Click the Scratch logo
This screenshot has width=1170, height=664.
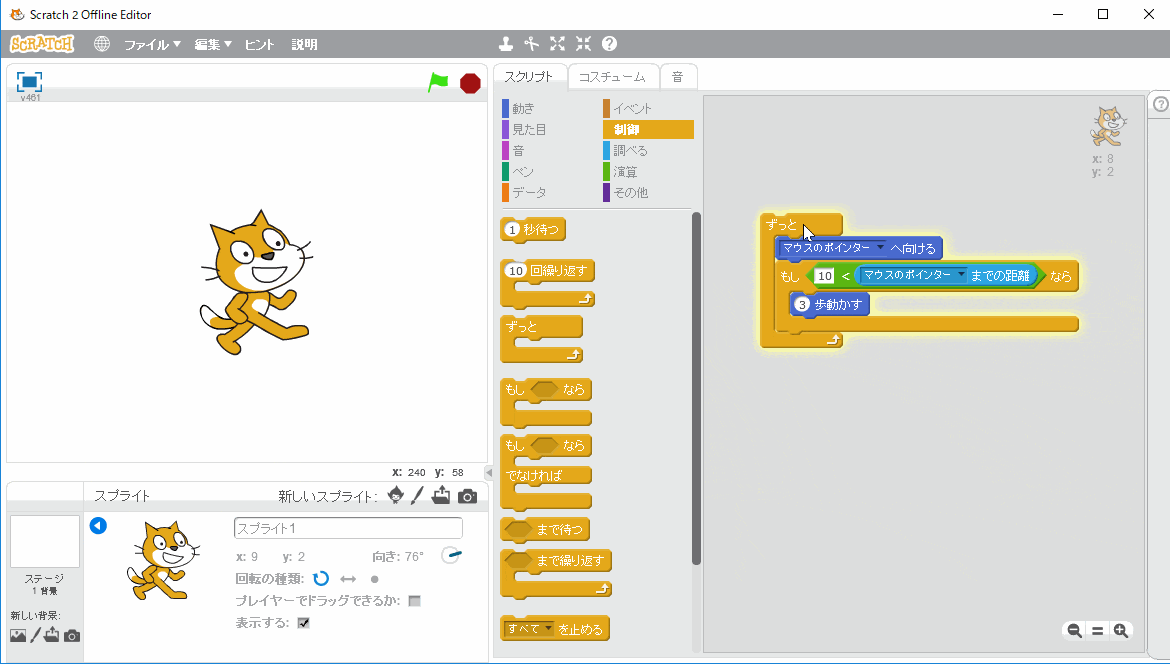pos(43,44)
